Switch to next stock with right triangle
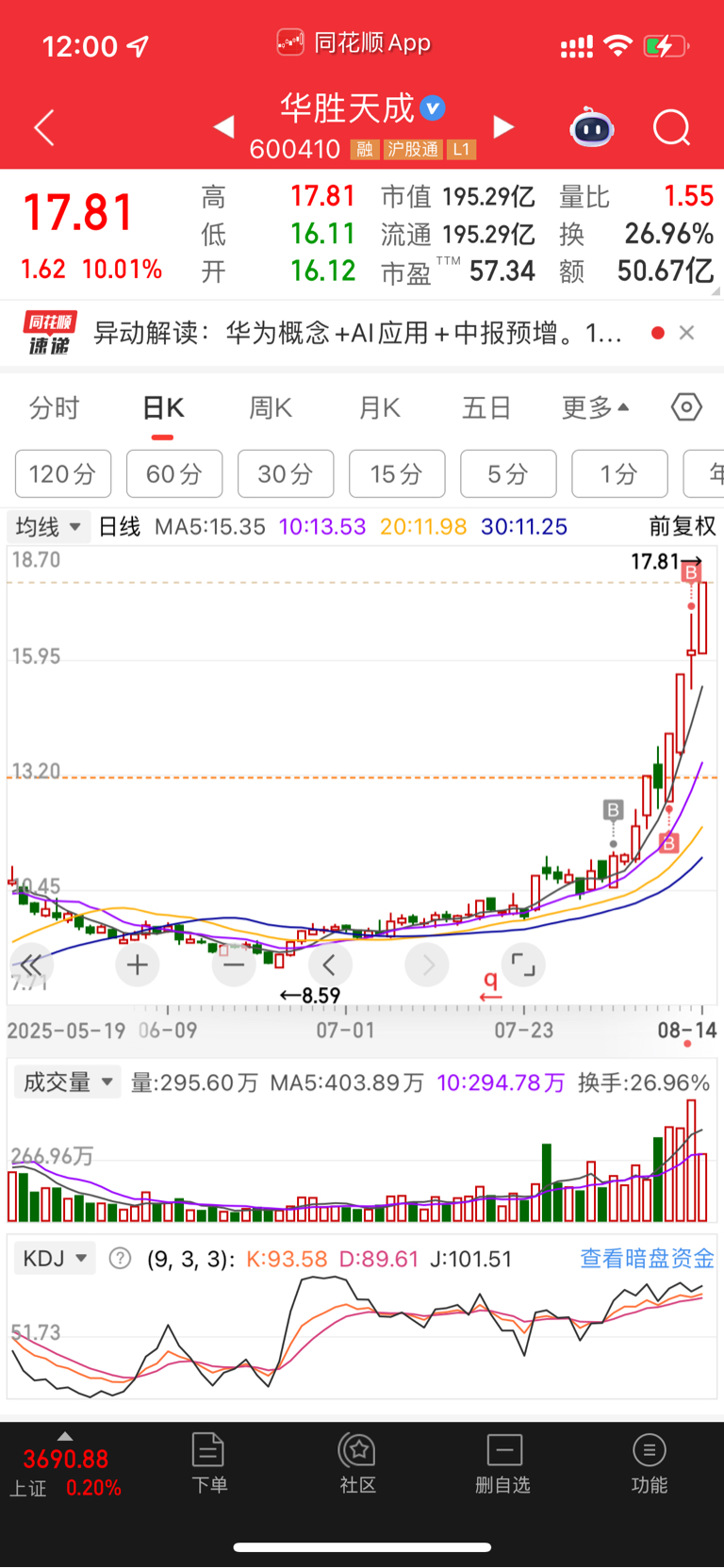This screenshot has height=1568, width=724. (x=504, y=126)
